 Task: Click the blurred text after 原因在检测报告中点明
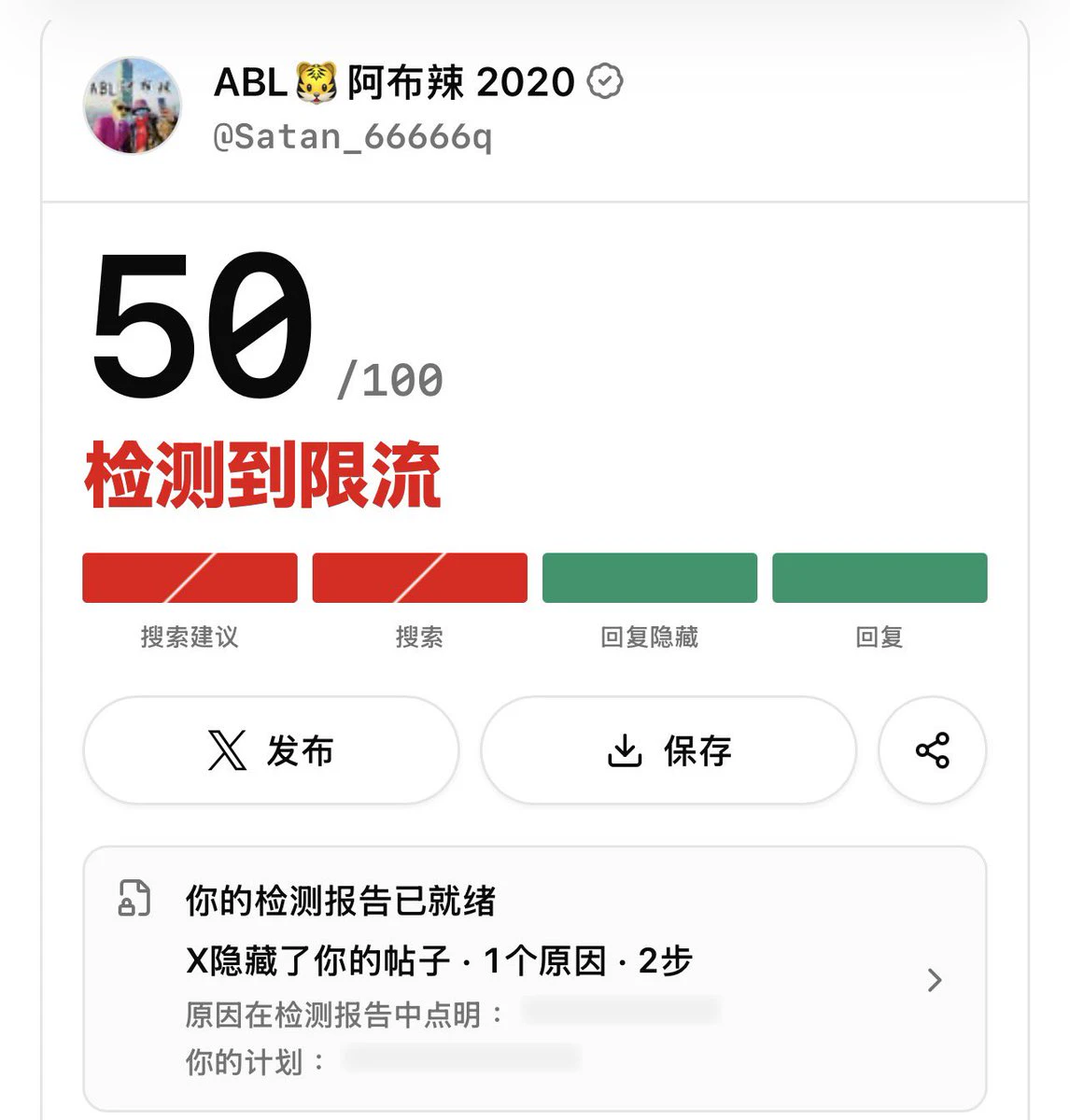coord(621,1010)
